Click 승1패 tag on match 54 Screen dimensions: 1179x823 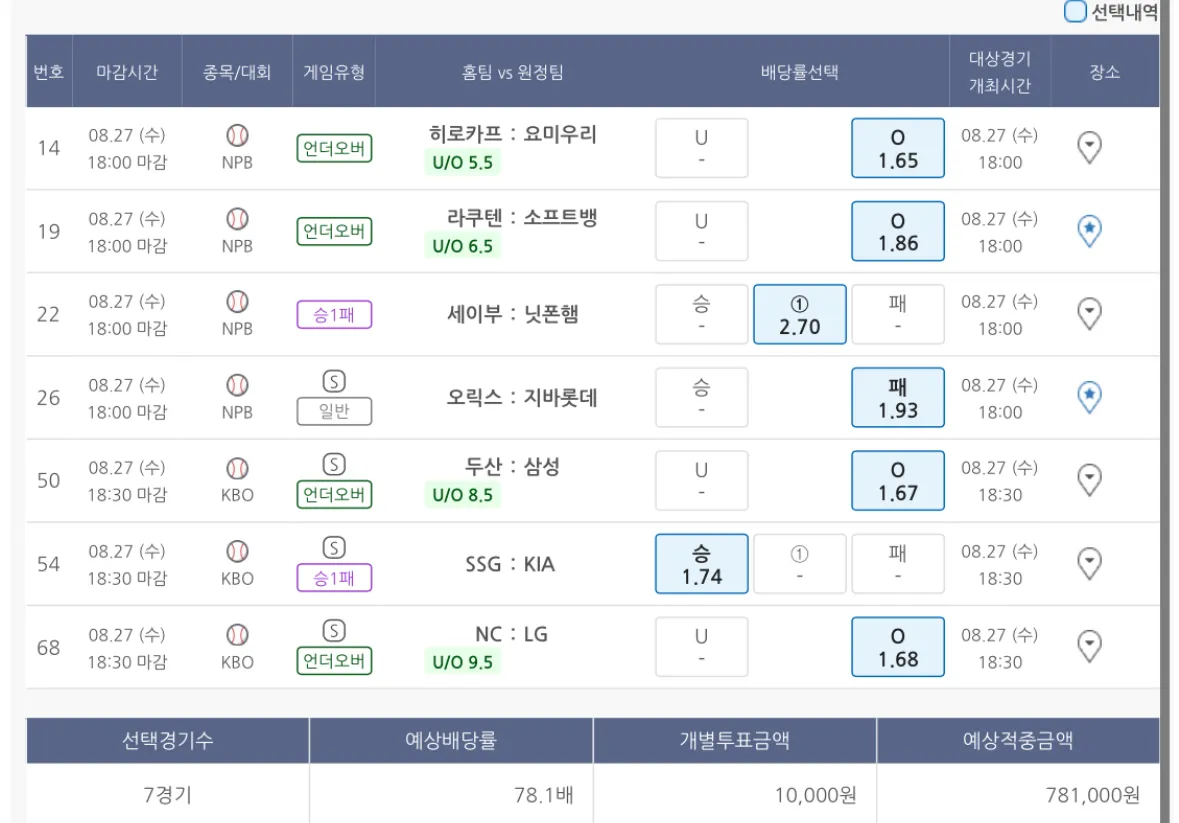pos(334,578)
